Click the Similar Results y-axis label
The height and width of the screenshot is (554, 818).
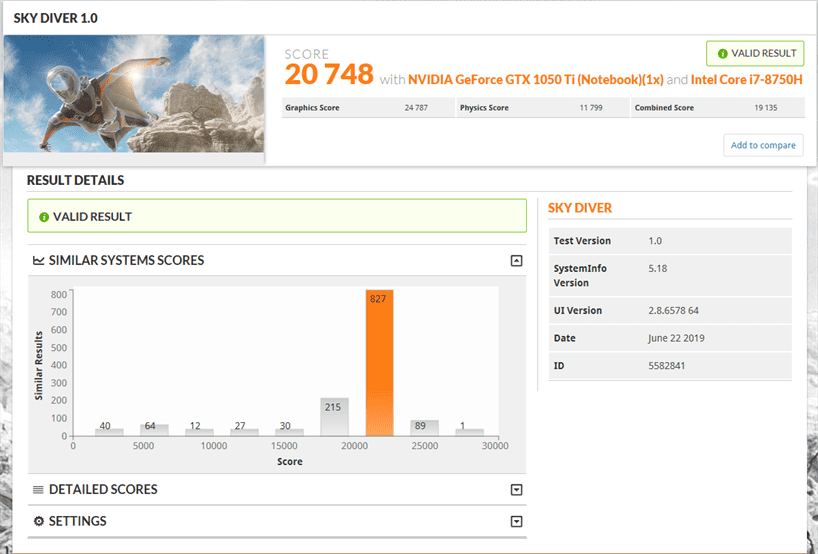click(38, 366)
